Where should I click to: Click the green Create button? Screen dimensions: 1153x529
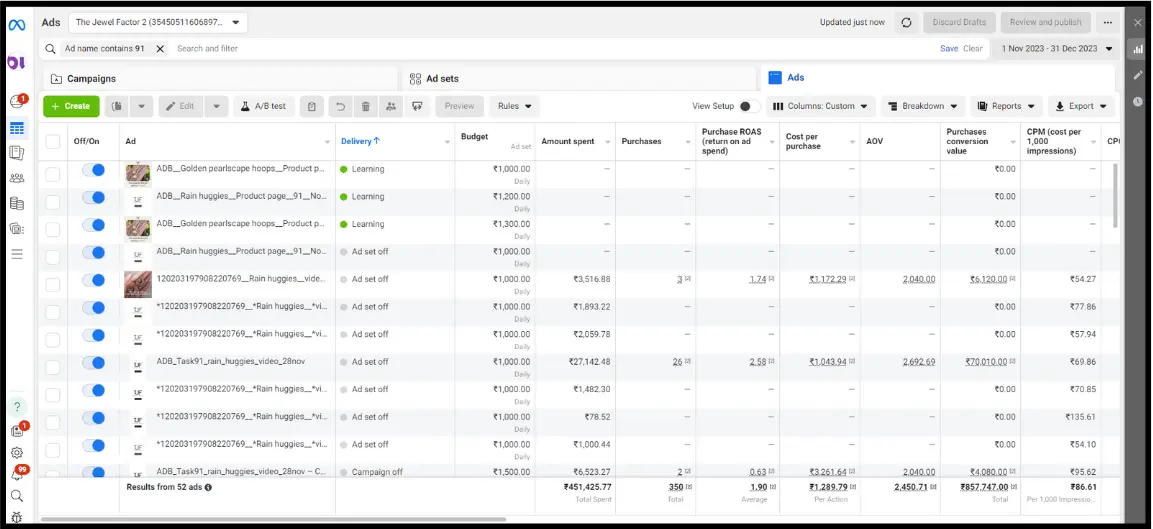[70, 106]
